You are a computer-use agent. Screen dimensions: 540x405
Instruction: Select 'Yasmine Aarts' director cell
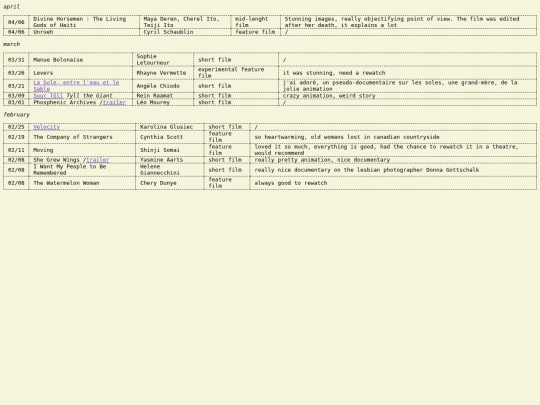pos(170,160)
